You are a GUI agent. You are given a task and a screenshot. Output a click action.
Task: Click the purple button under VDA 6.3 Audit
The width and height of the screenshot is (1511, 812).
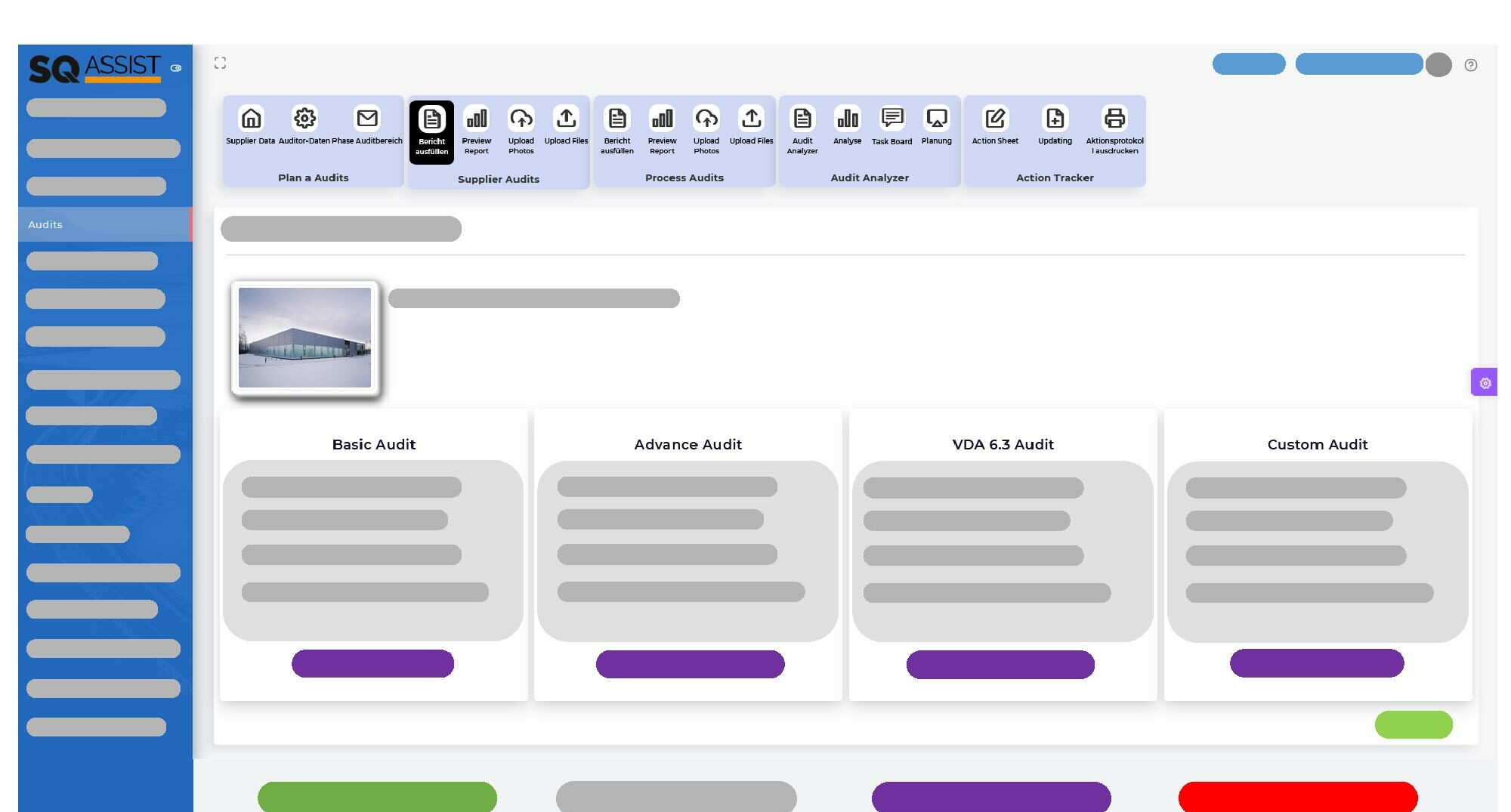[1000, 665]
